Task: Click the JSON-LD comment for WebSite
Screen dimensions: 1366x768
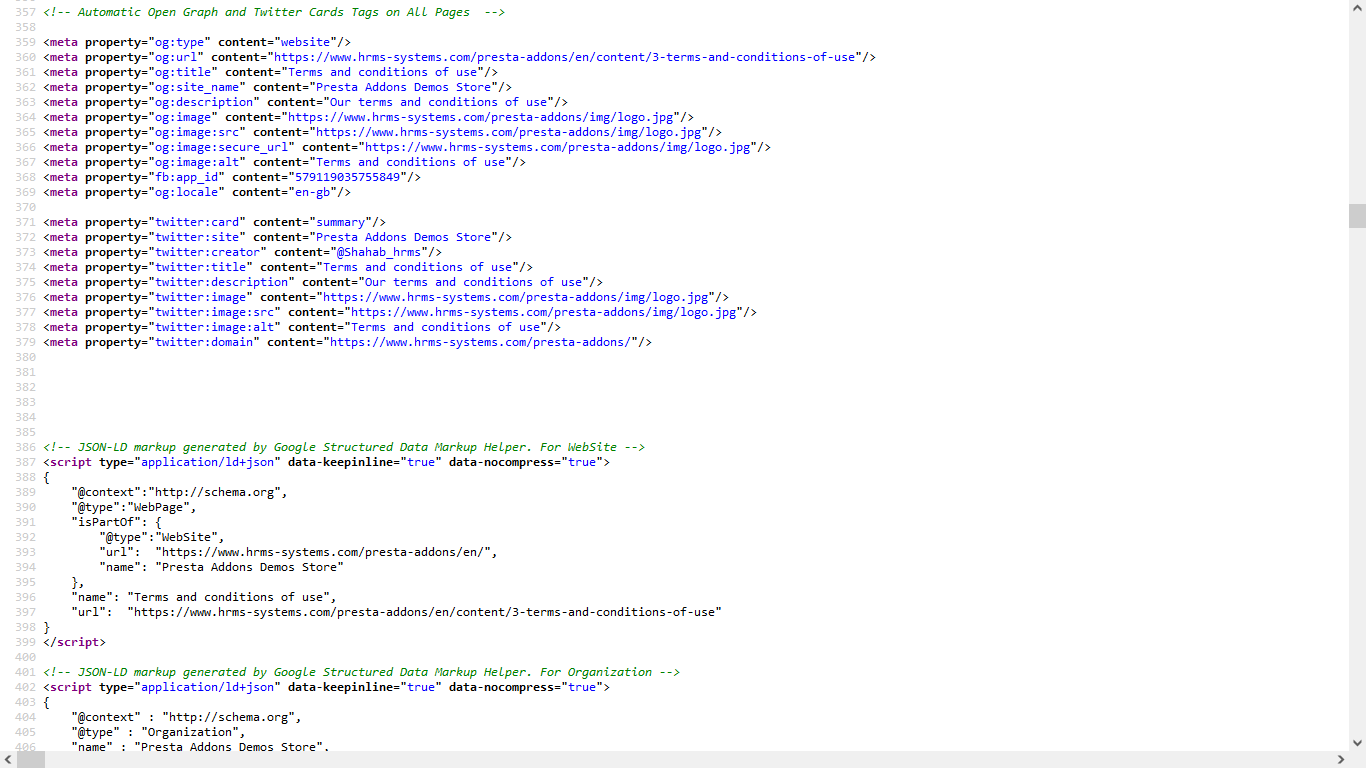Action: (x=344, y=447)
